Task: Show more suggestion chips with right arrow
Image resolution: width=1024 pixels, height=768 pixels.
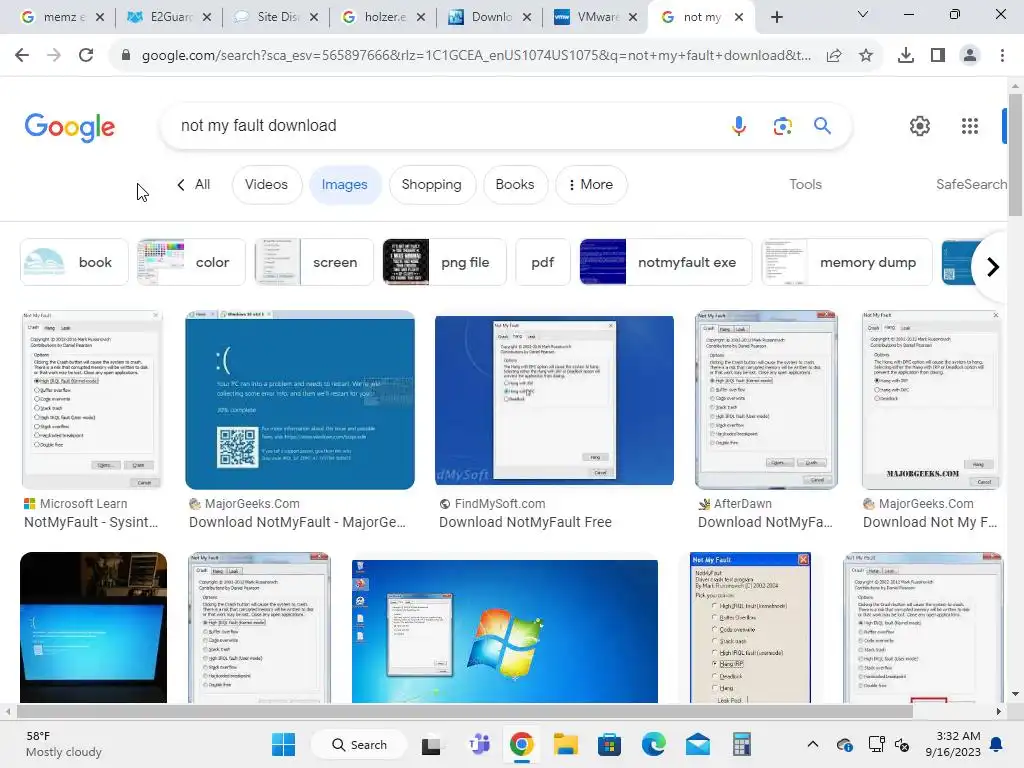Action: (x=992, y=266)
